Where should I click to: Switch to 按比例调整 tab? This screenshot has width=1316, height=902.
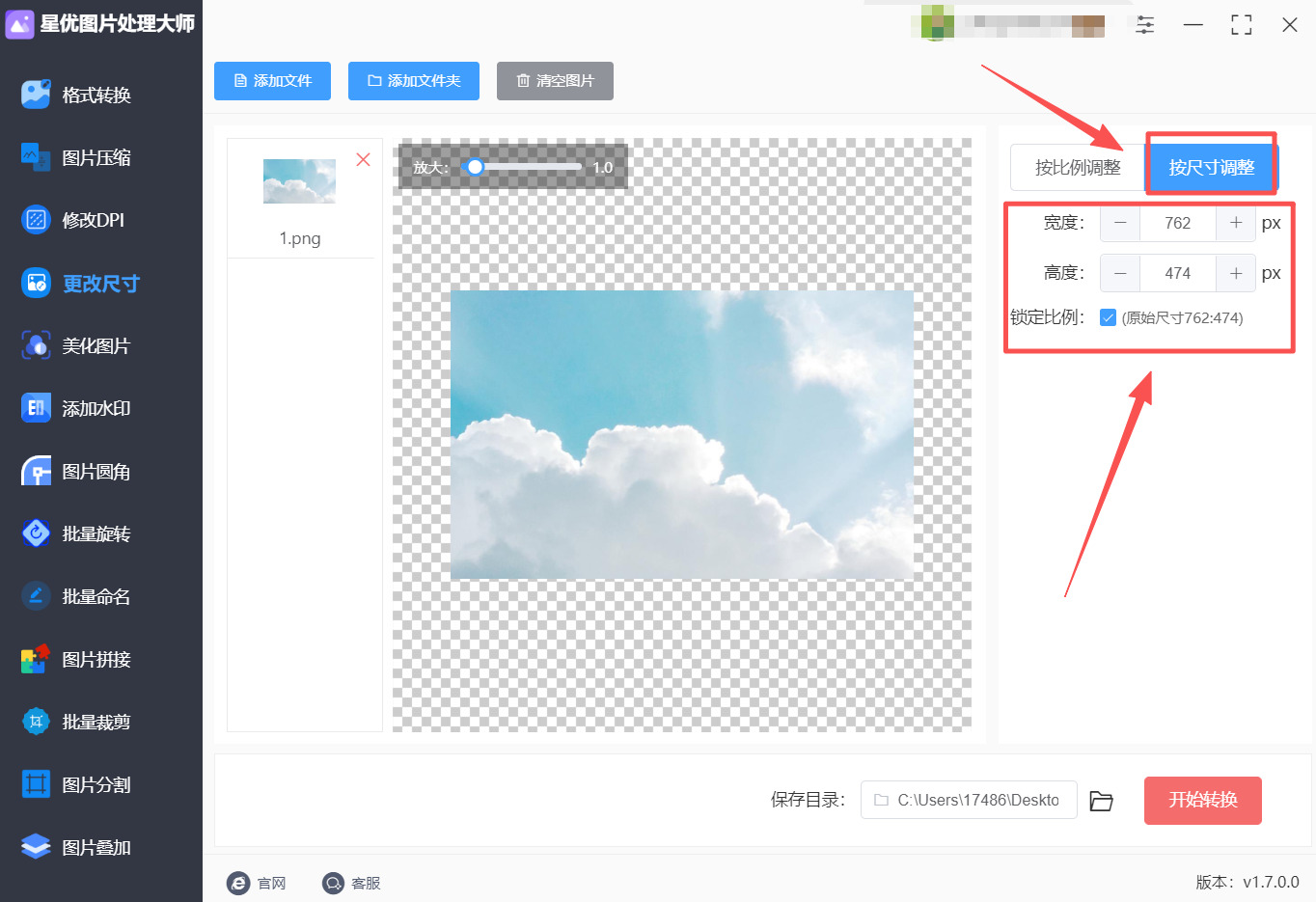pyautogui.click(x=1078, y=168)
